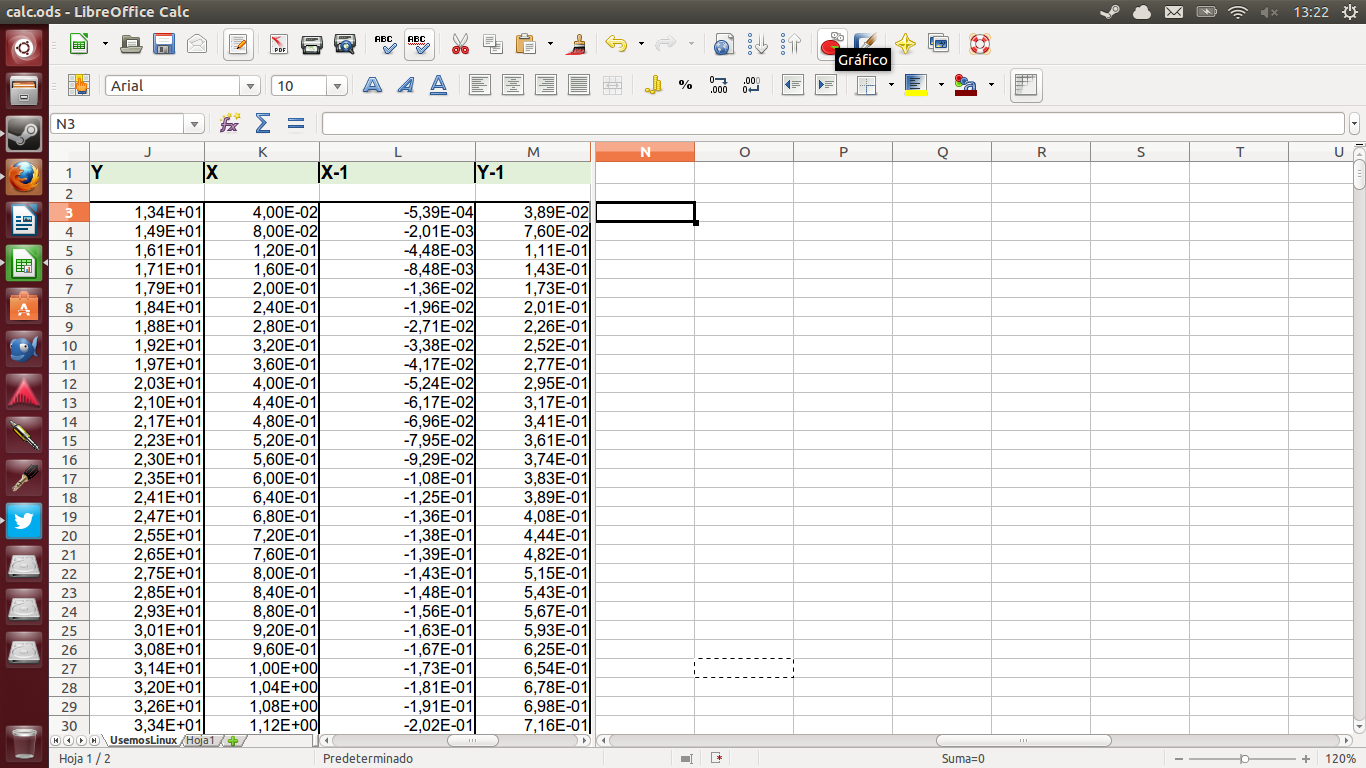Toggle Bold formatting
The image size is (1366, 768).
372,85
